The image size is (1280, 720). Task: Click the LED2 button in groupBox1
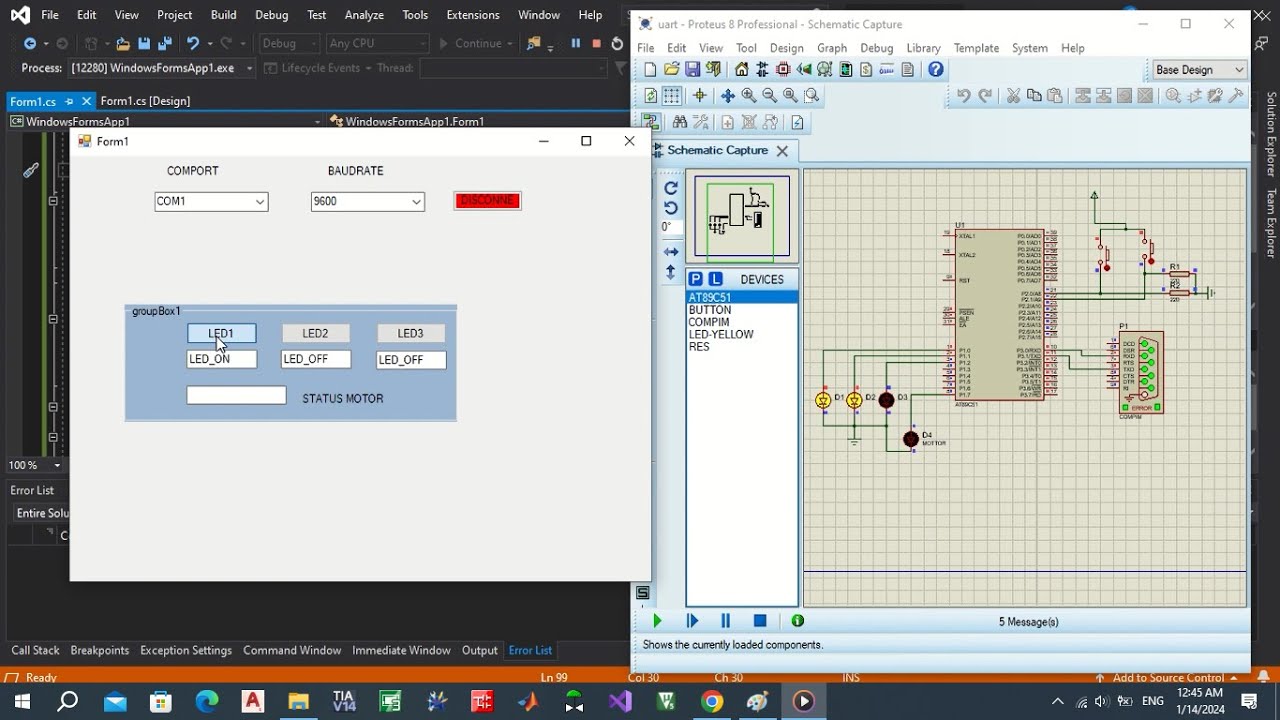(x=315, y=334)
